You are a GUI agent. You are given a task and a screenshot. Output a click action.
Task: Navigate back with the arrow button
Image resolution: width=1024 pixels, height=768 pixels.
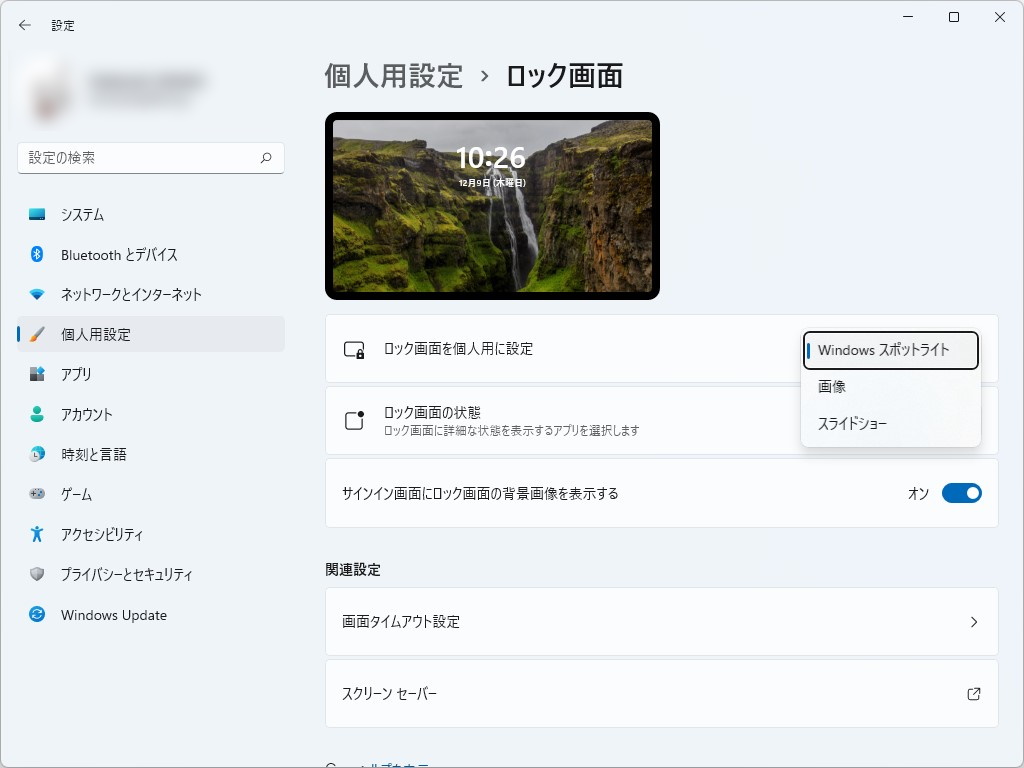[x=25, y=25]
